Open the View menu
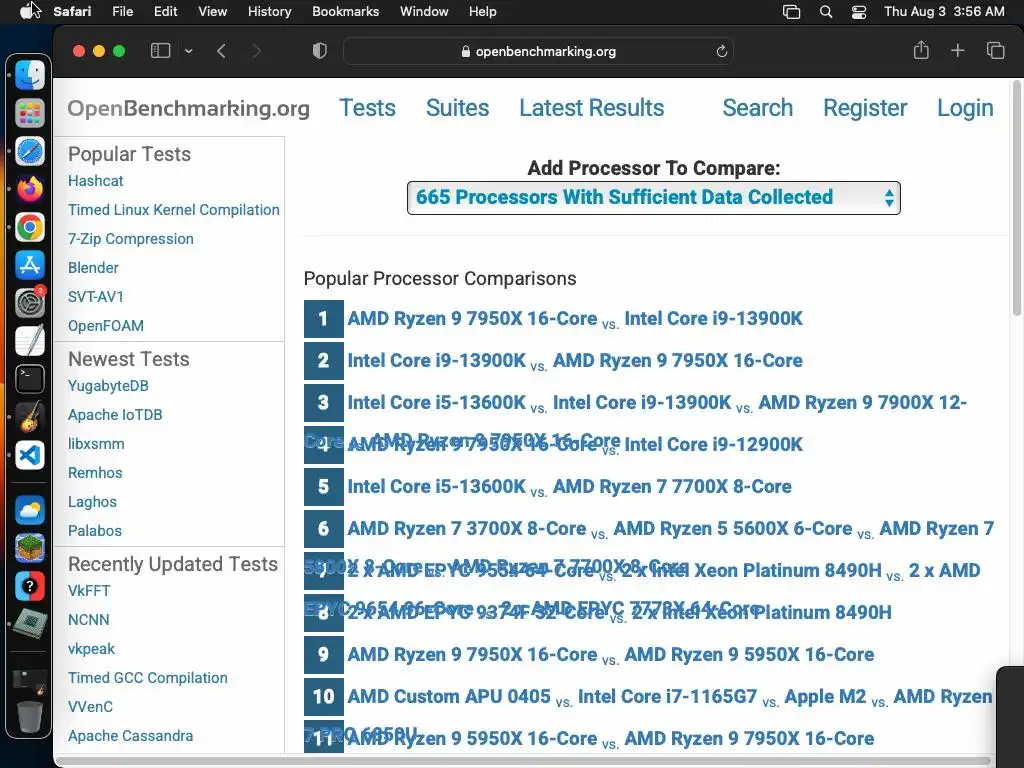 click(x=212, y=12)
